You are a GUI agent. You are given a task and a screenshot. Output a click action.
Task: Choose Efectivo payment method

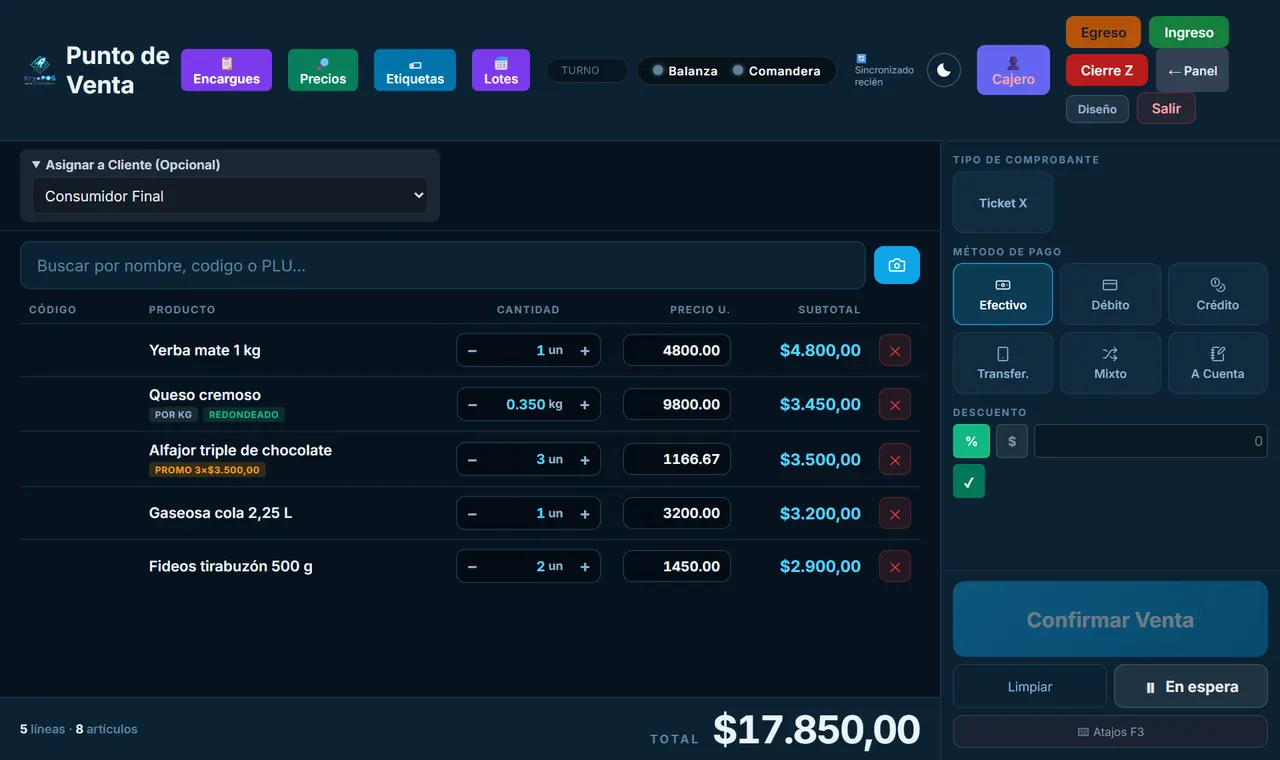[x=1003, y=294]
